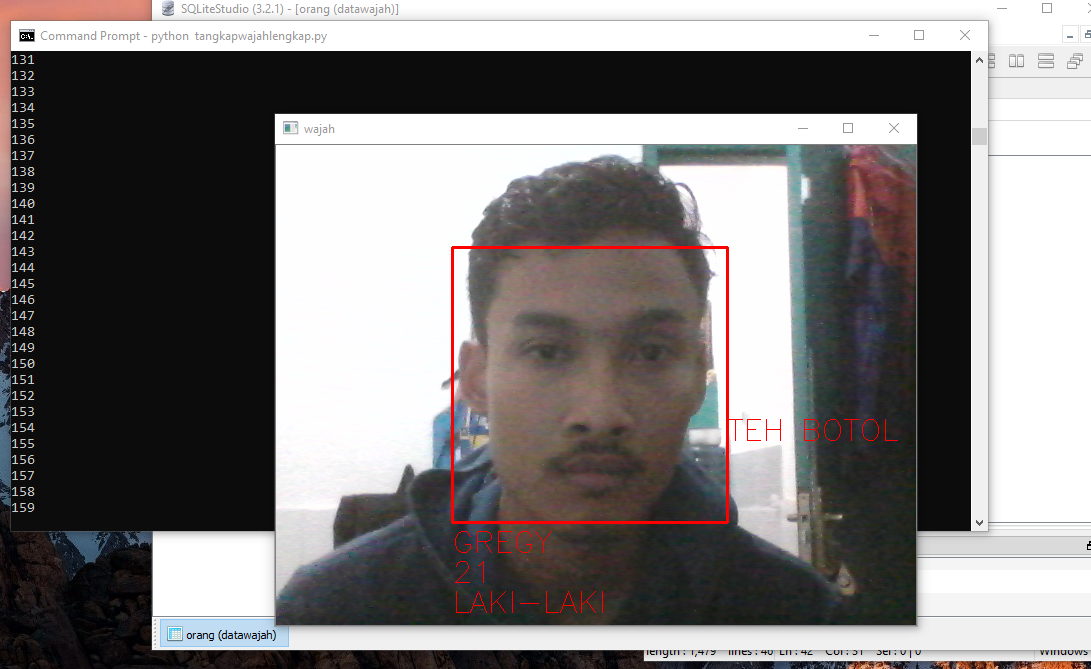Click the scroll-up arrow in the Command Prompt
The width and height of the screenshot is (1091, 669).
pos(978,58)
